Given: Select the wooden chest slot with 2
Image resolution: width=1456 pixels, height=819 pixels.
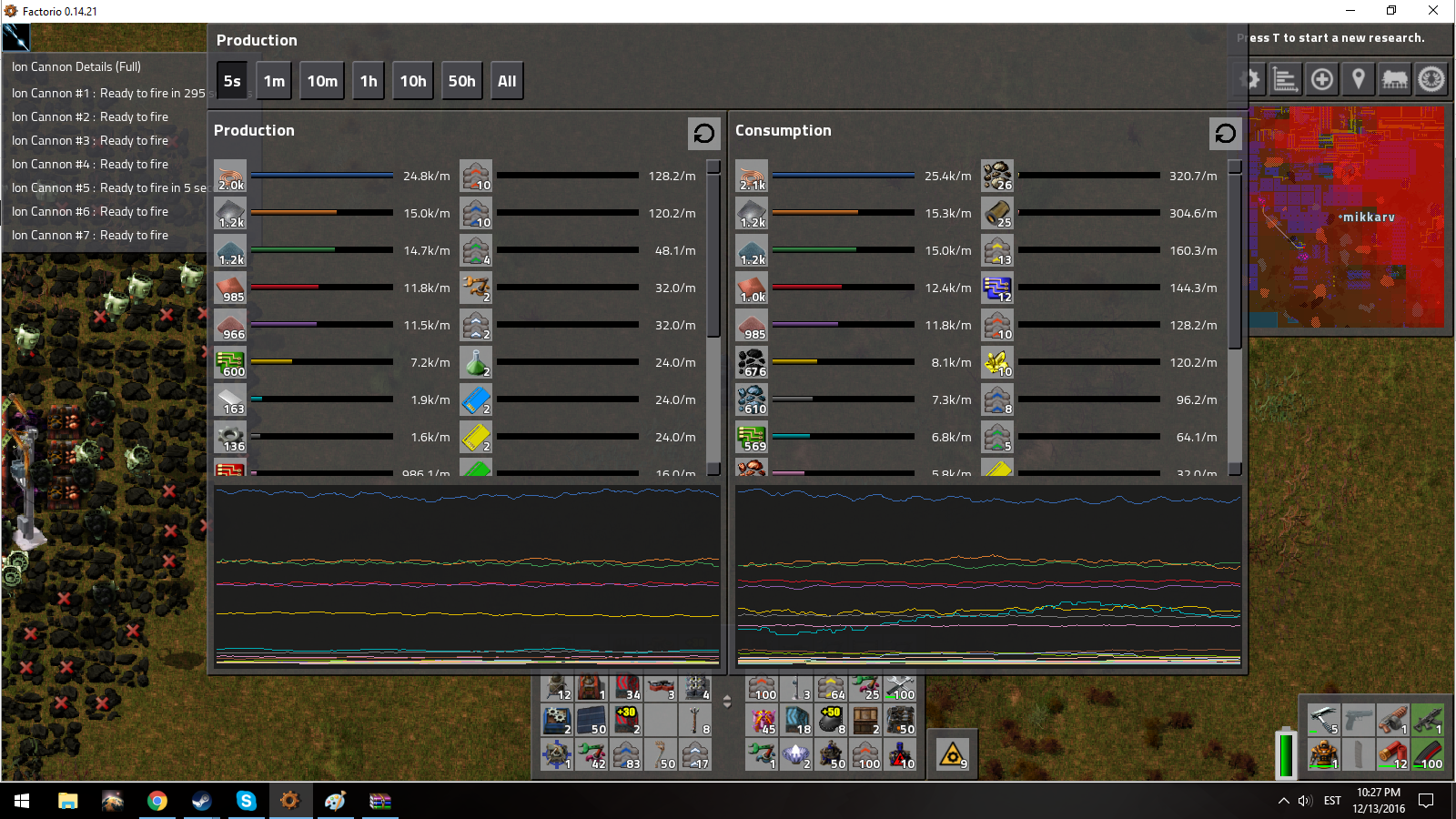Looking at the screenshot, I should (866, 720).
